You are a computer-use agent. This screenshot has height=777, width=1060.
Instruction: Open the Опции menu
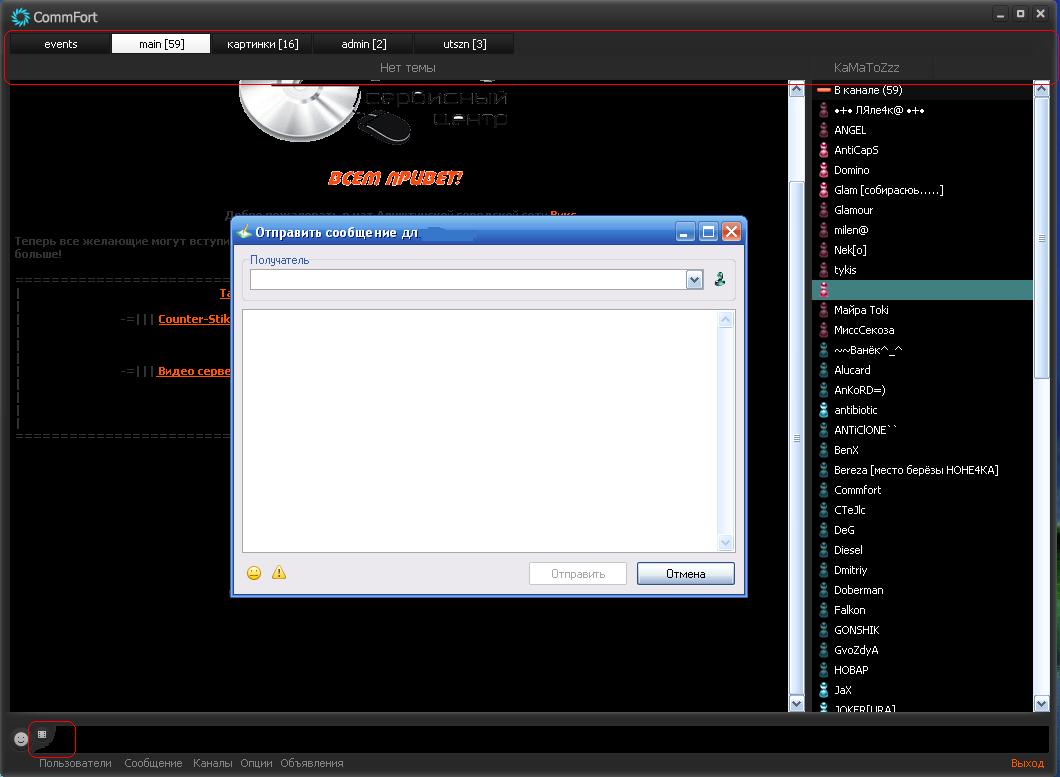click(256, 763)
